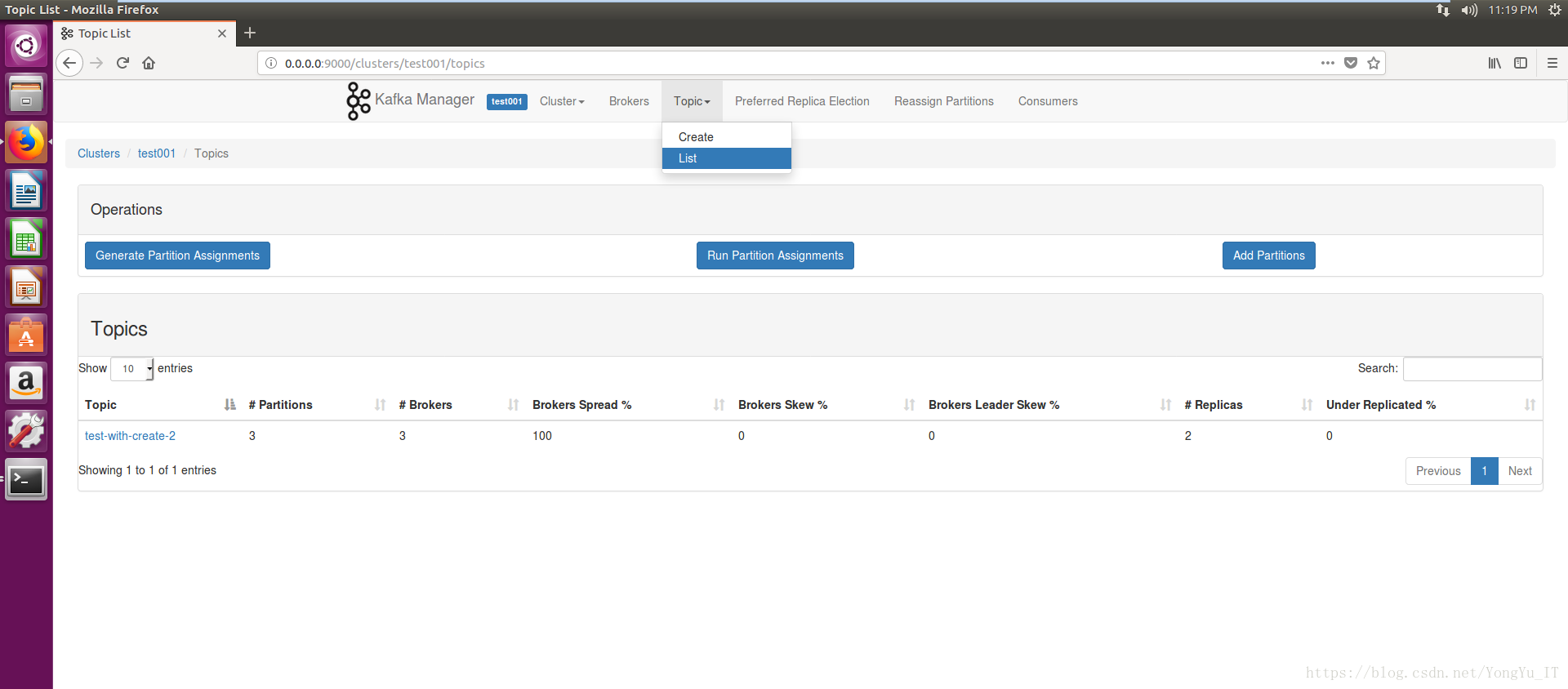The image size is (1568, 689).
Task: Go back with the browser back arrow
Action: 69,63
